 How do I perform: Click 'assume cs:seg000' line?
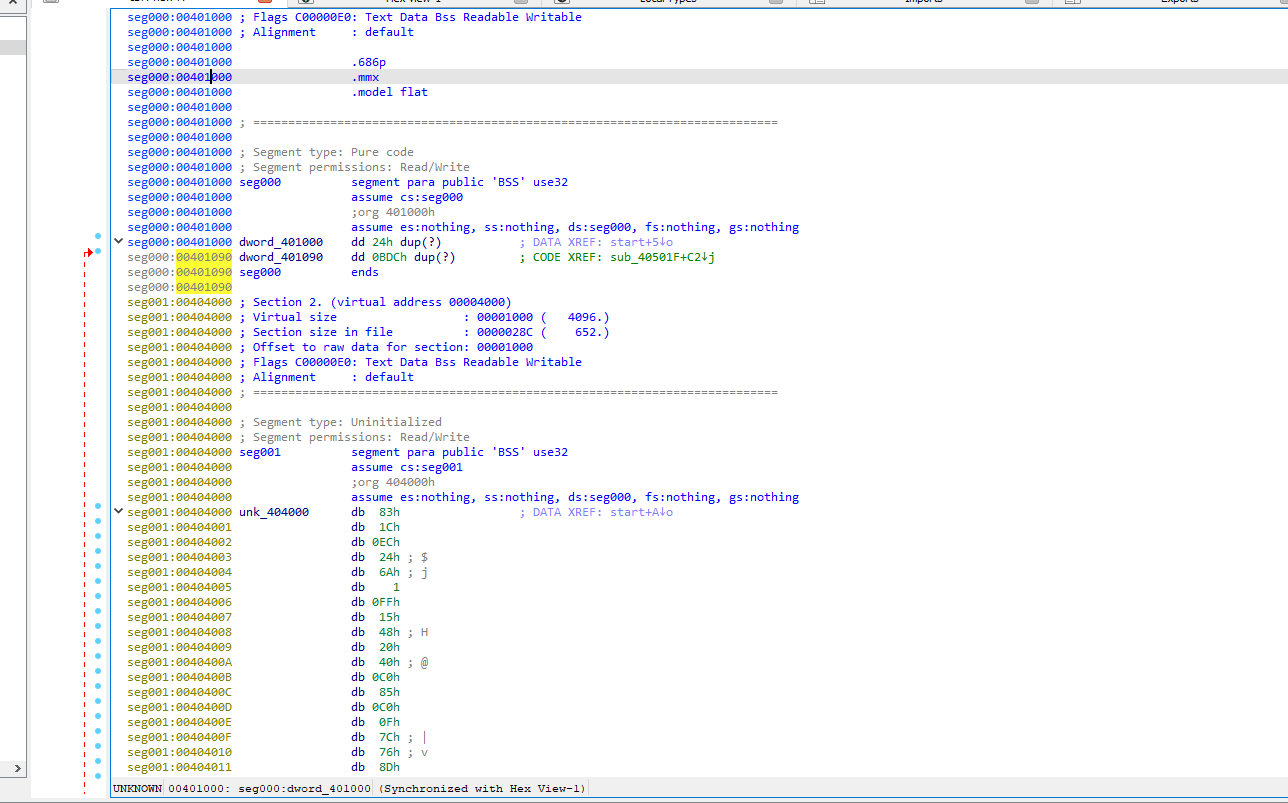coord(407,197)
